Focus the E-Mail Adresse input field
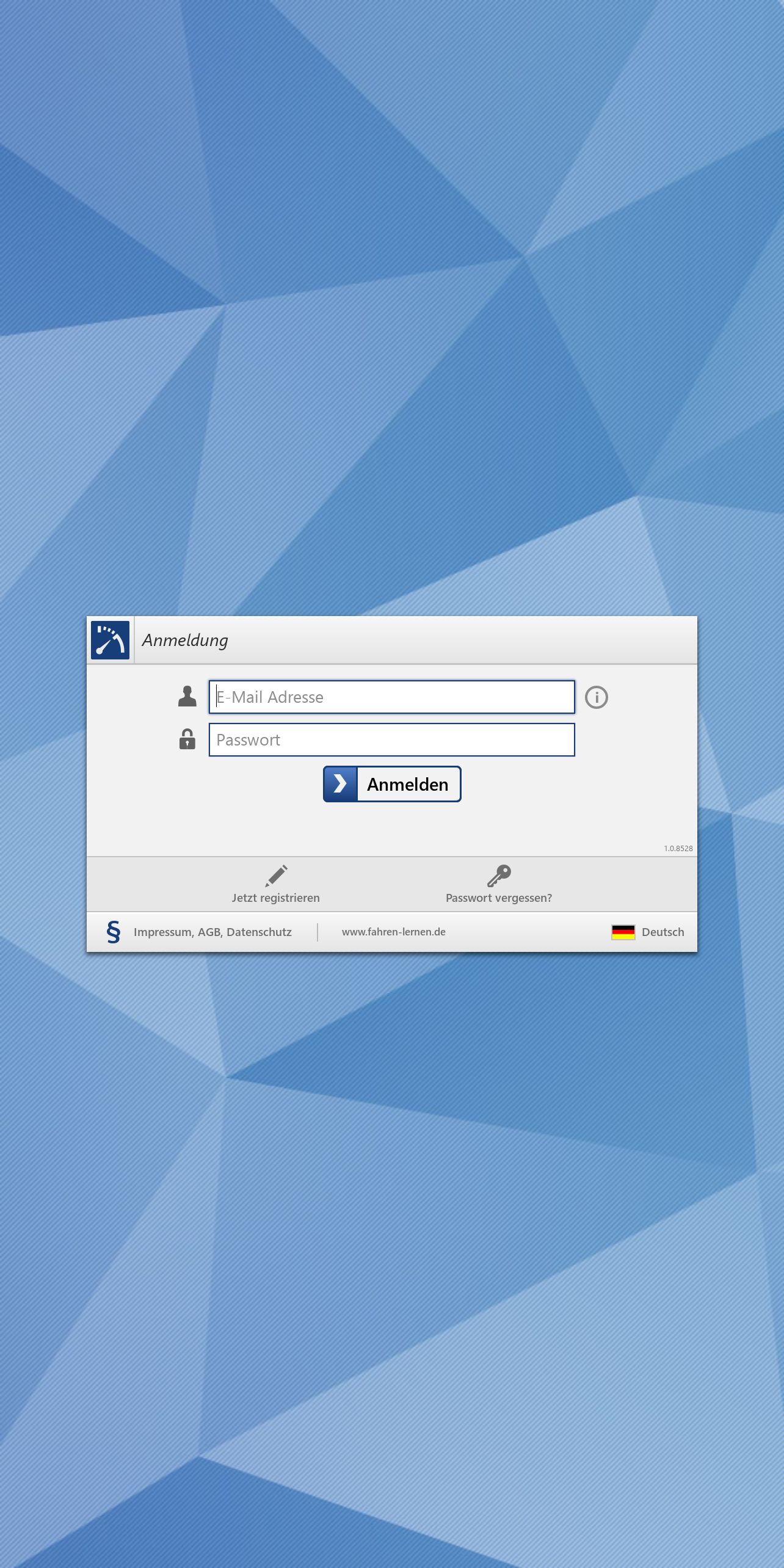 [x=392, y=697]
